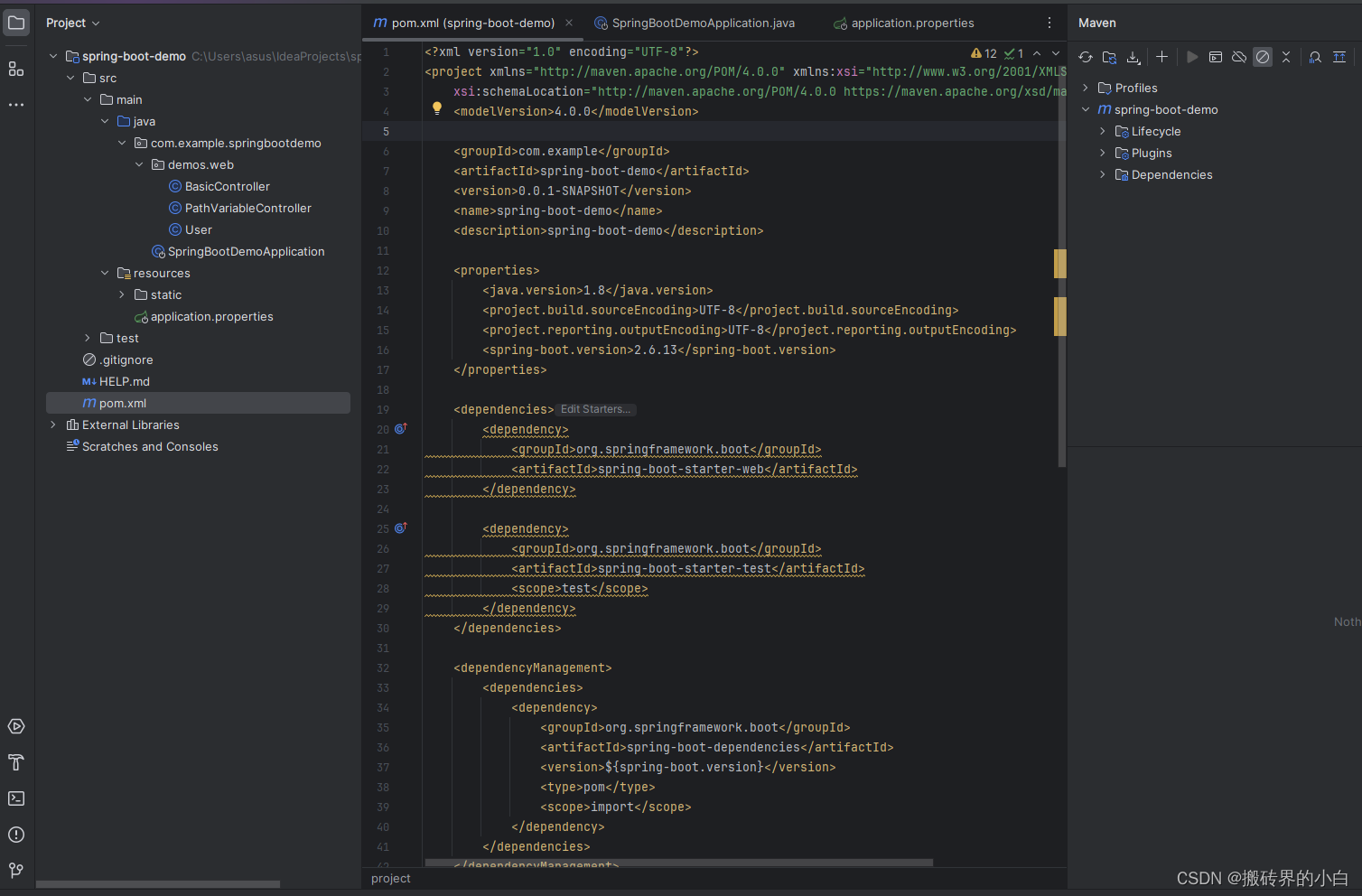Screen dimensions: 1362x896
Task: Expand Profiles in Maven panel
Action: point(1086,88)
